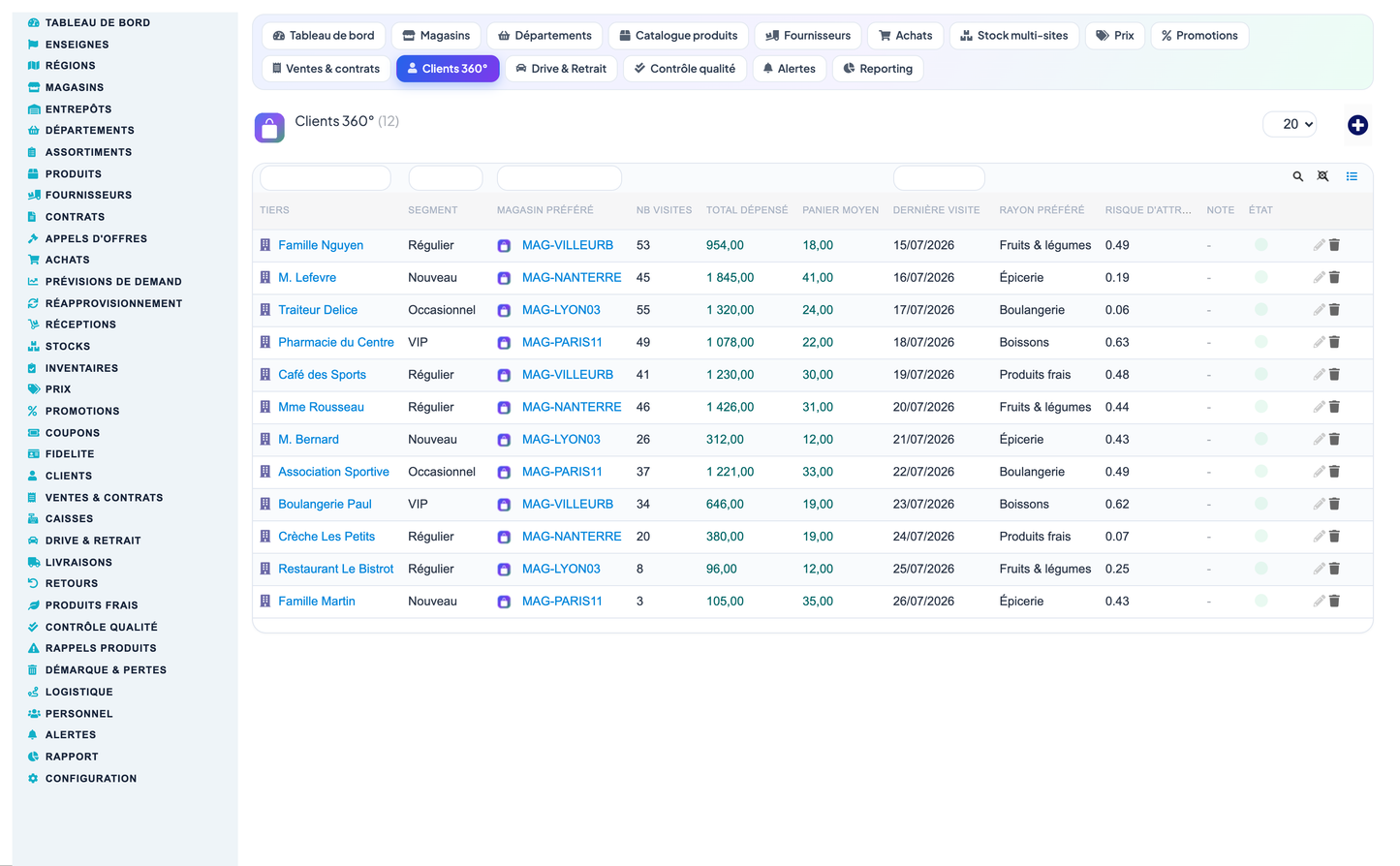Open the Alertes tab with bell icon

coord(789,69)
